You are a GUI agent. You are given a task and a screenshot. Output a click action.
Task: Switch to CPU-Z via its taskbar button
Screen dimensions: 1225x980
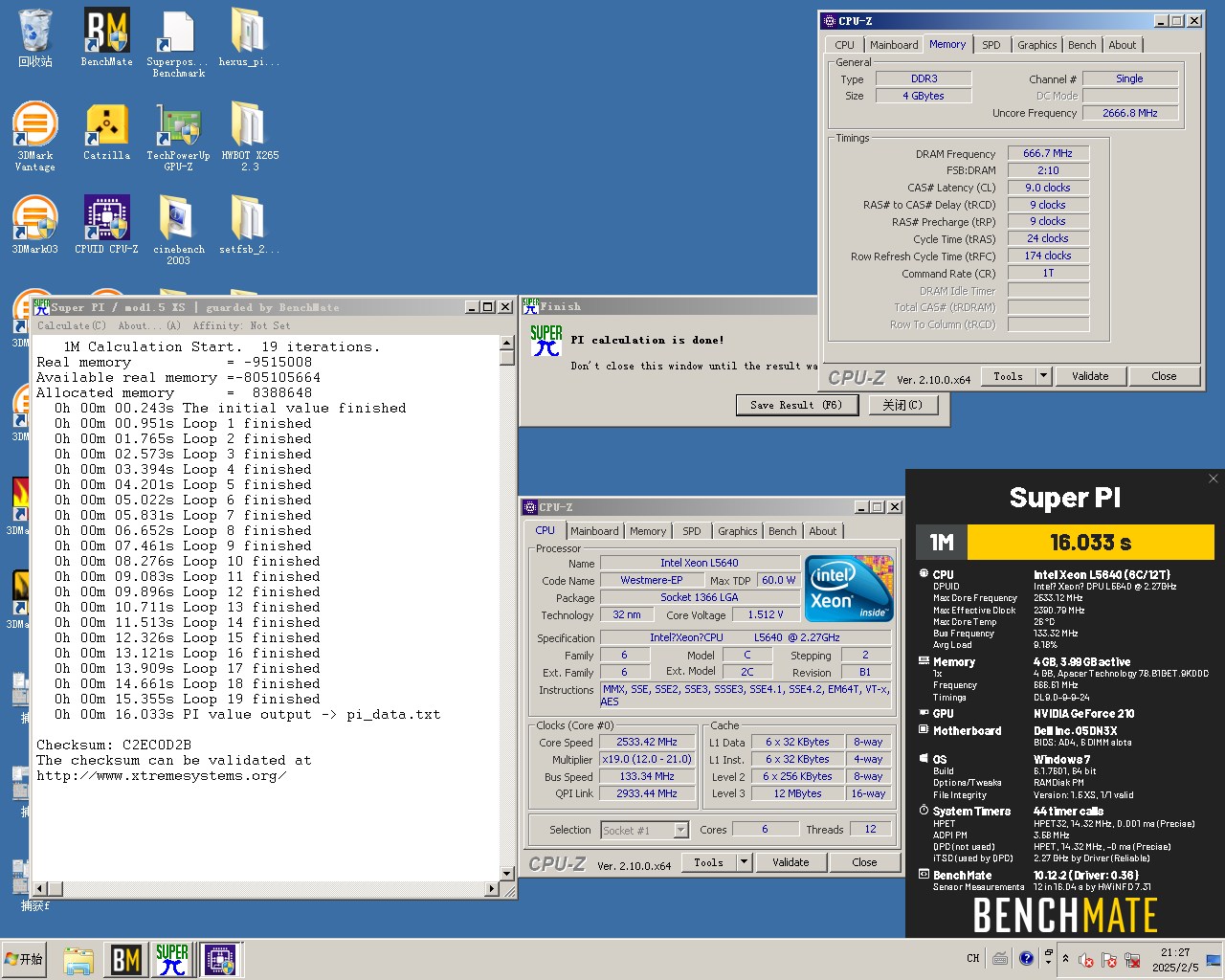(x=219, y=960)
